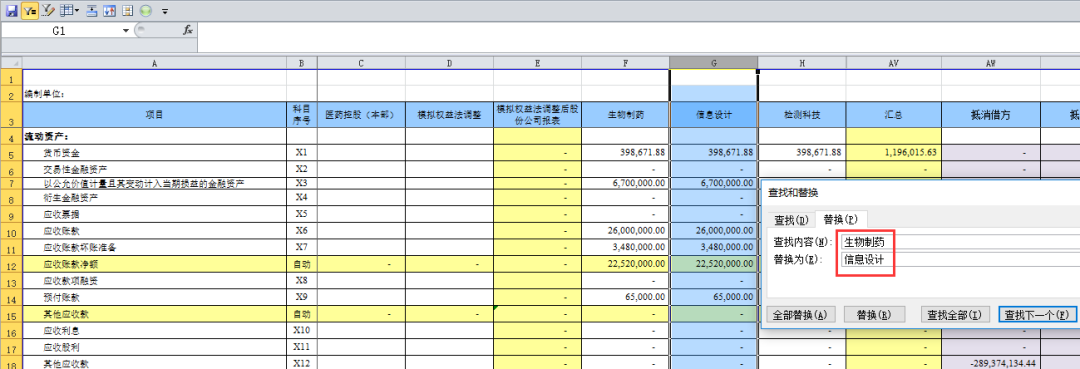Click the 交易性金融资产 row label
This screenshot has width=1080, height=369.
click(76, 169)
